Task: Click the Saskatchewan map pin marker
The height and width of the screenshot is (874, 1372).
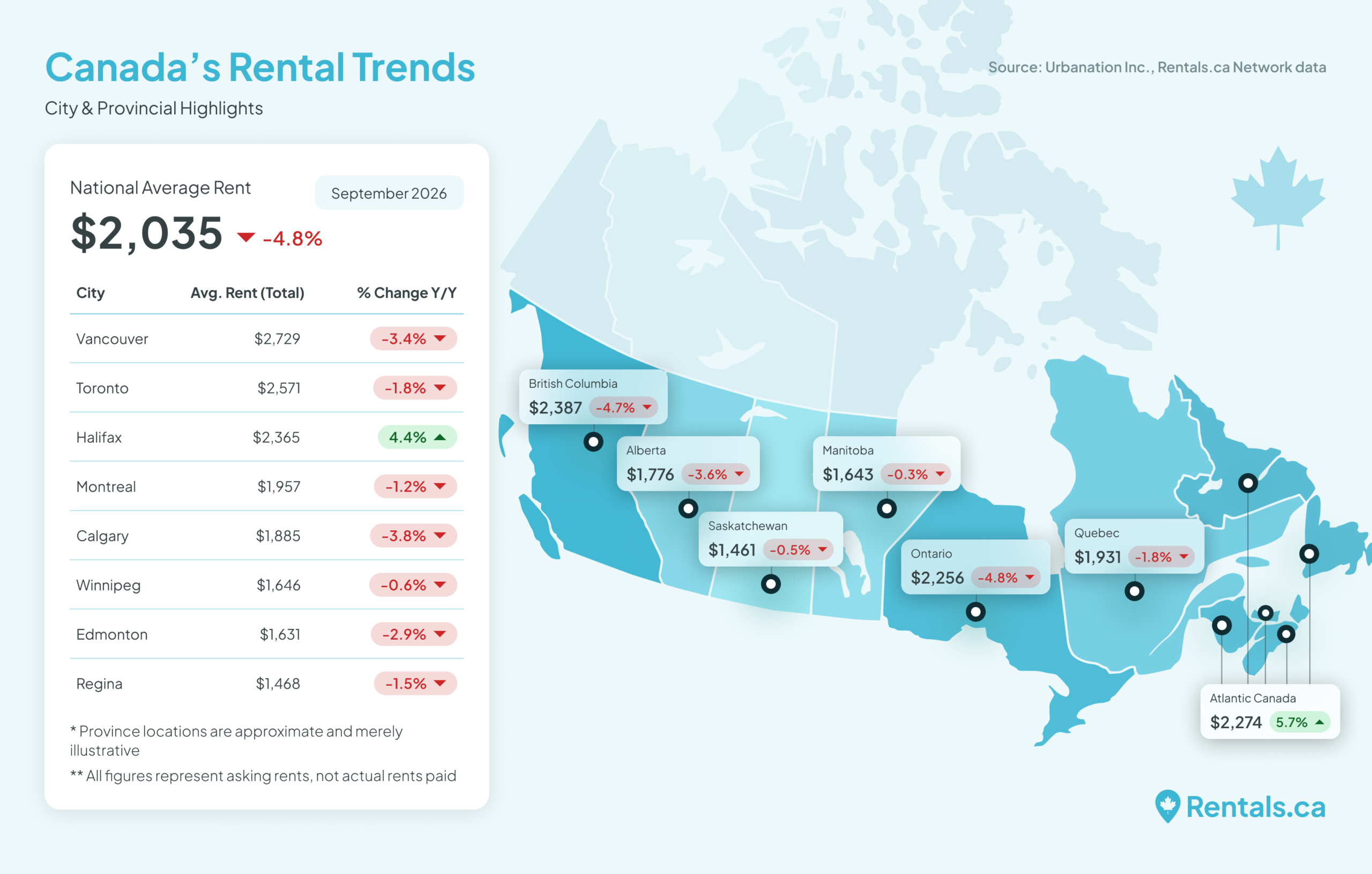Action: pos(771,583)
